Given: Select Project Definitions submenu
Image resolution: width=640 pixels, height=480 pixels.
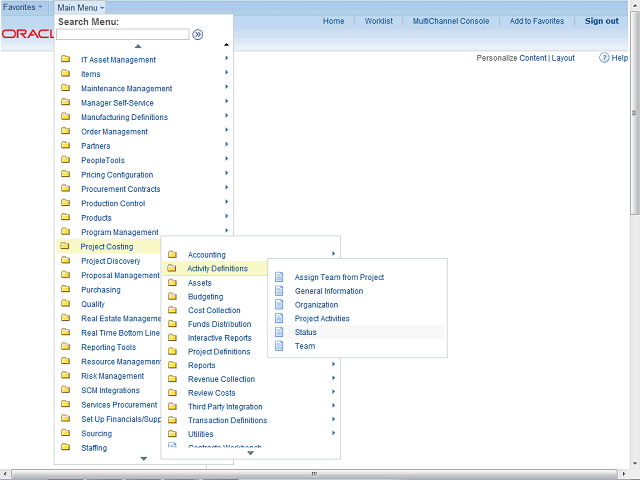Looking at the screenshot, I should pyautogui.click(x=219, y=351).
